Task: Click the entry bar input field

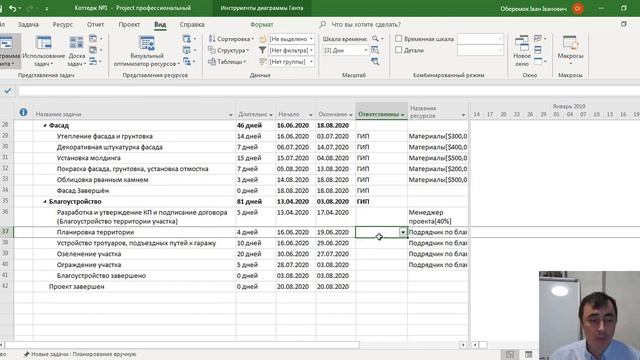Action: (x=328, y=91)
